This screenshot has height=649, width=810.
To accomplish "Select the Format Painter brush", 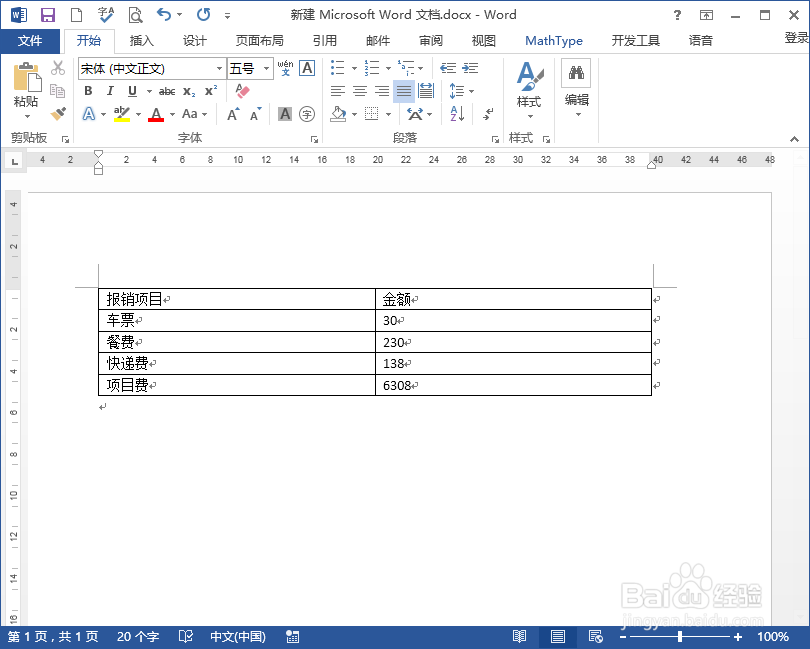I will [58, 113].
